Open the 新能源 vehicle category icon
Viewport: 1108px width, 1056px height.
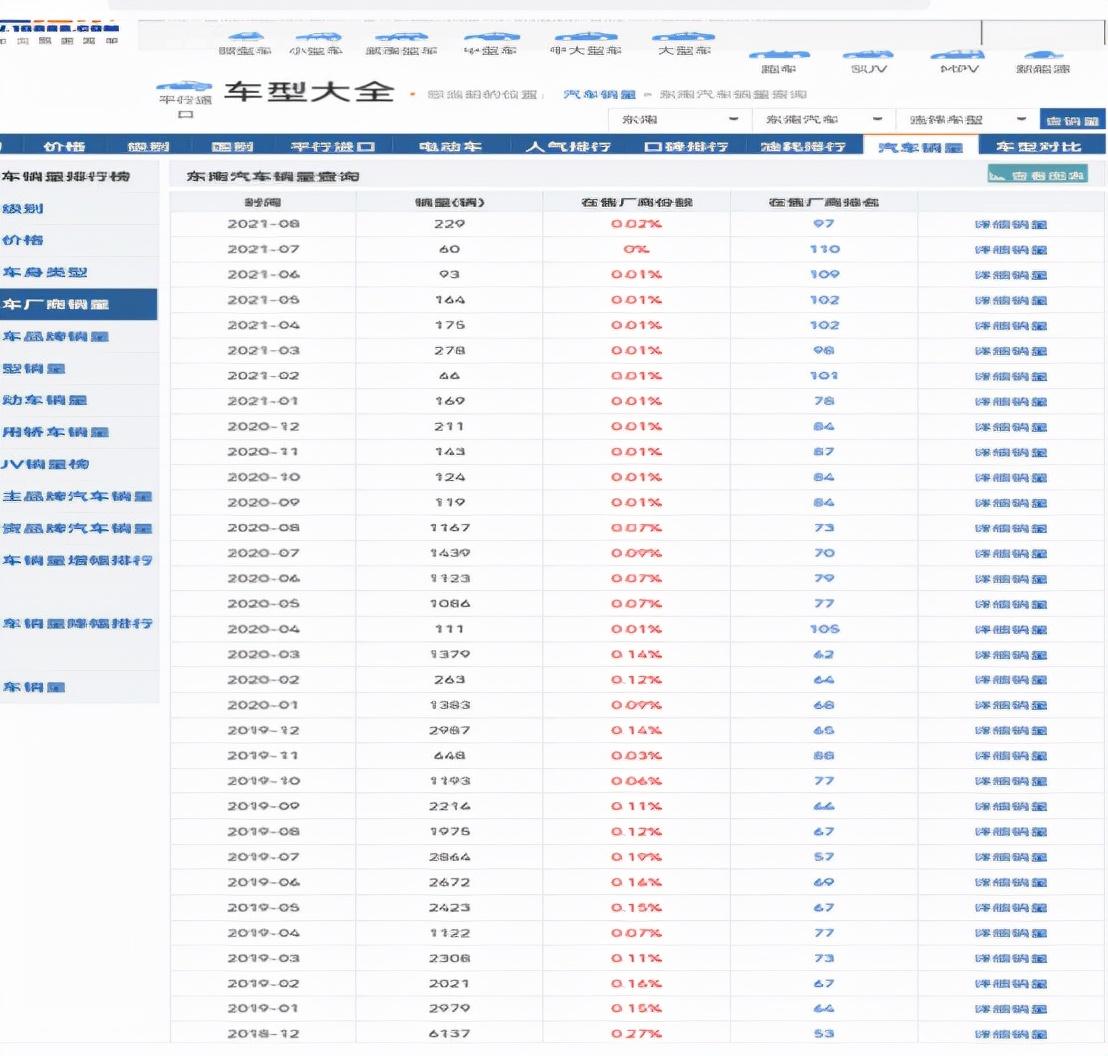pos(1041,56)
